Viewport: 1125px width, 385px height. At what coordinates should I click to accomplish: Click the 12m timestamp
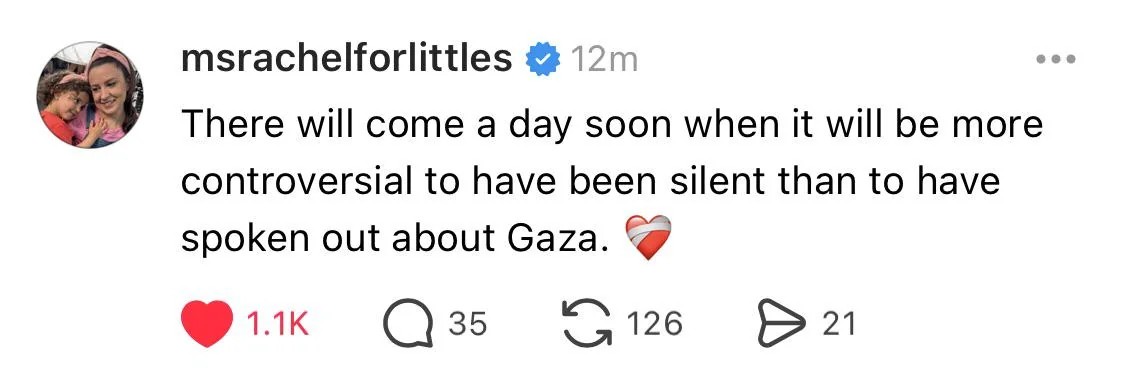coord(604,60)
